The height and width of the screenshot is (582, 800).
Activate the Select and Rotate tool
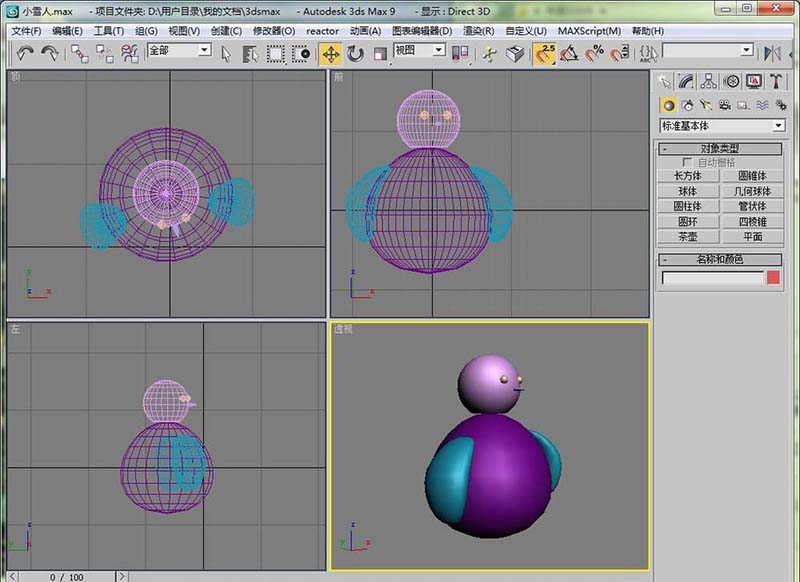tap(355, 54)
